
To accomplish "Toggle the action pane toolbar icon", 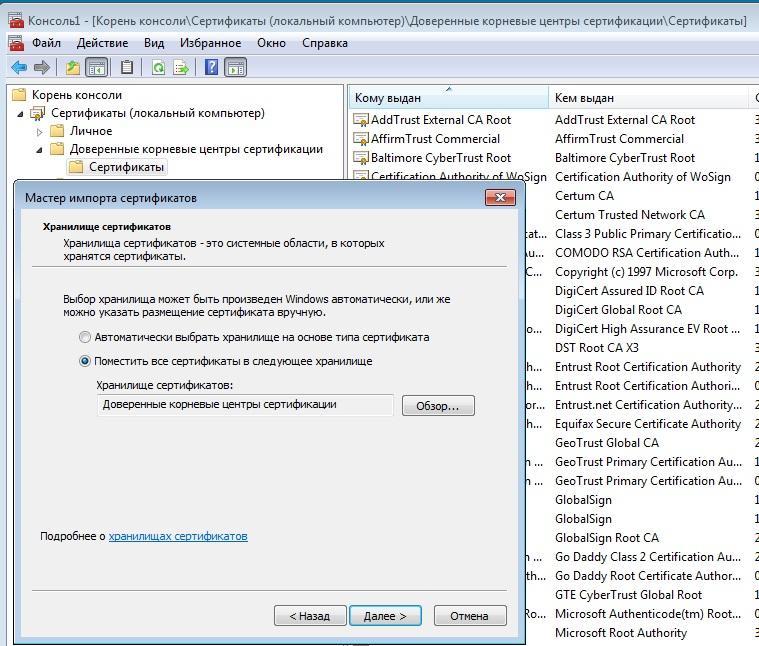I will [236, 67].
